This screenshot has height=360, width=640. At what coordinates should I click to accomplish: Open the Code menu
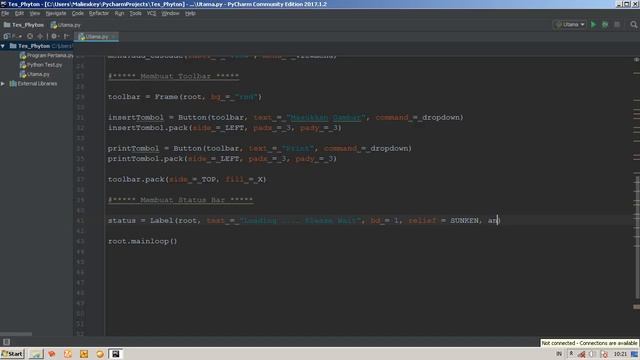point(78,13)
